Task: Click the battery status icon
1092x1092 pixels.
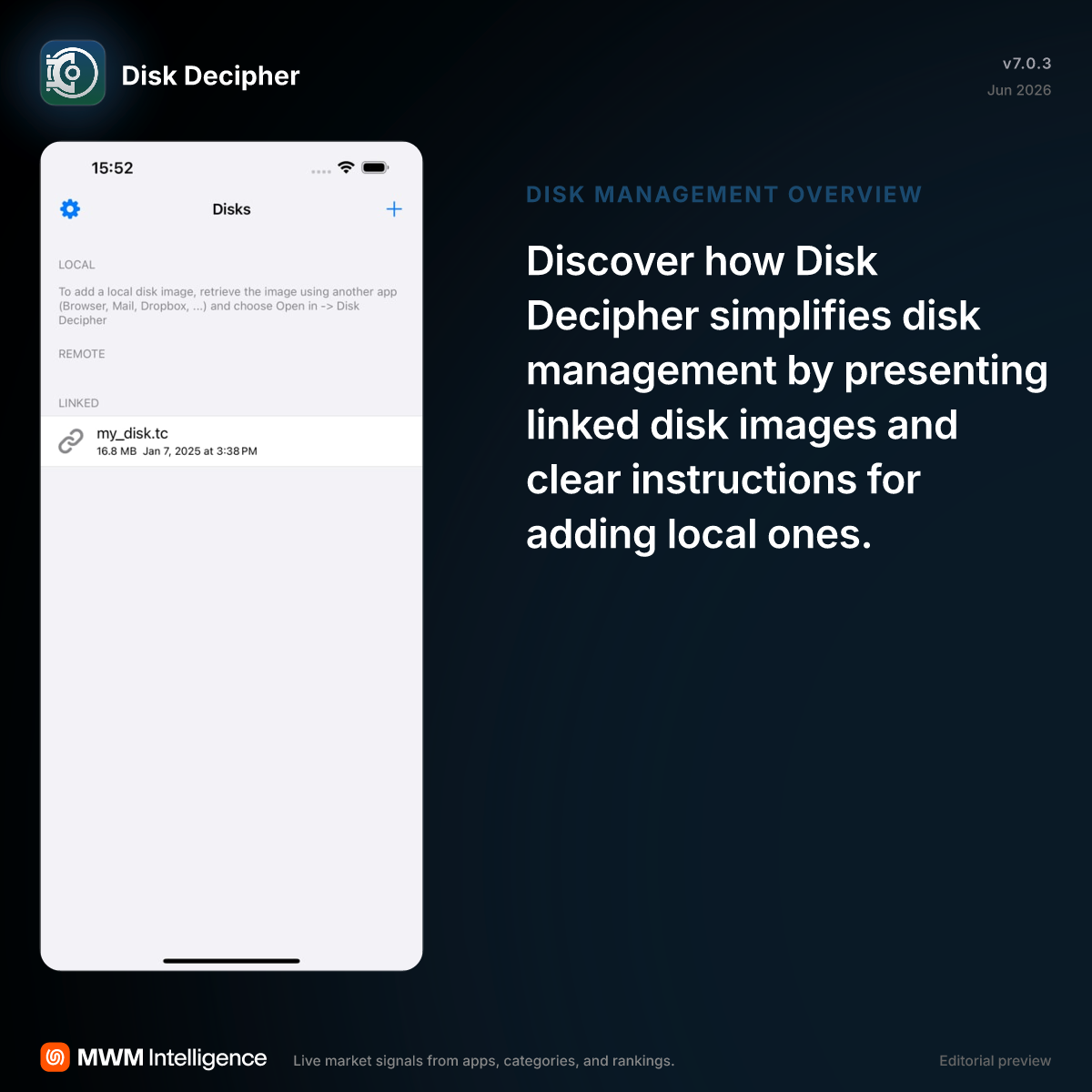Action: (375, 167)
